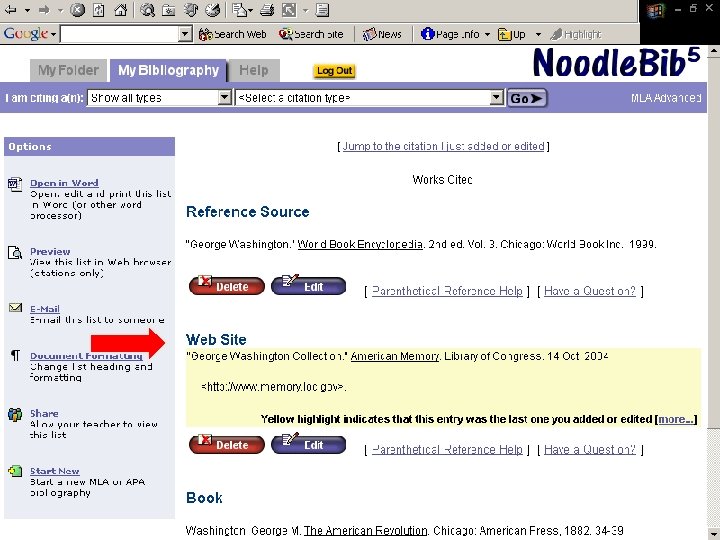Viewport: 720px width, 540px height.
Task: Open Parenthetical Reference Help for Web Site
Action: click(447, 450)
